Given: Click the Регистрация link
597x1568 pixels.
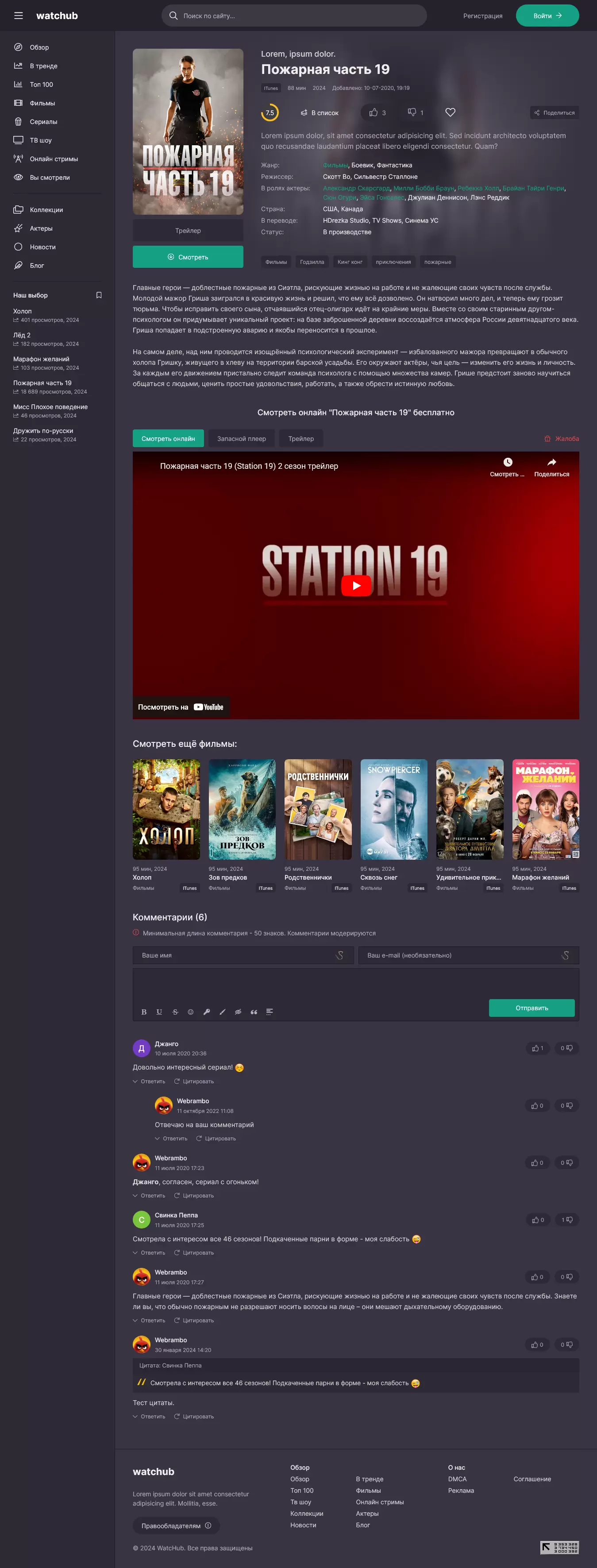Looking at the screenshot, I should (x=482, y=16).
